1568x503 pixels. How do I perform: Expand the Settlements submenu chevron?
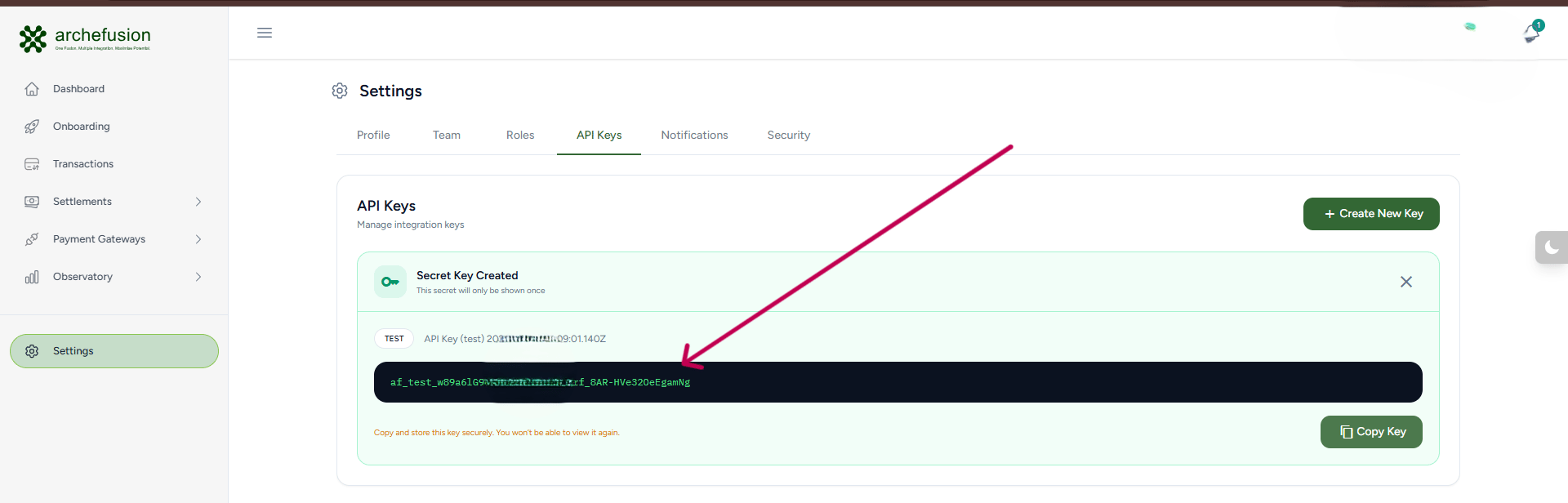(198, 202)
